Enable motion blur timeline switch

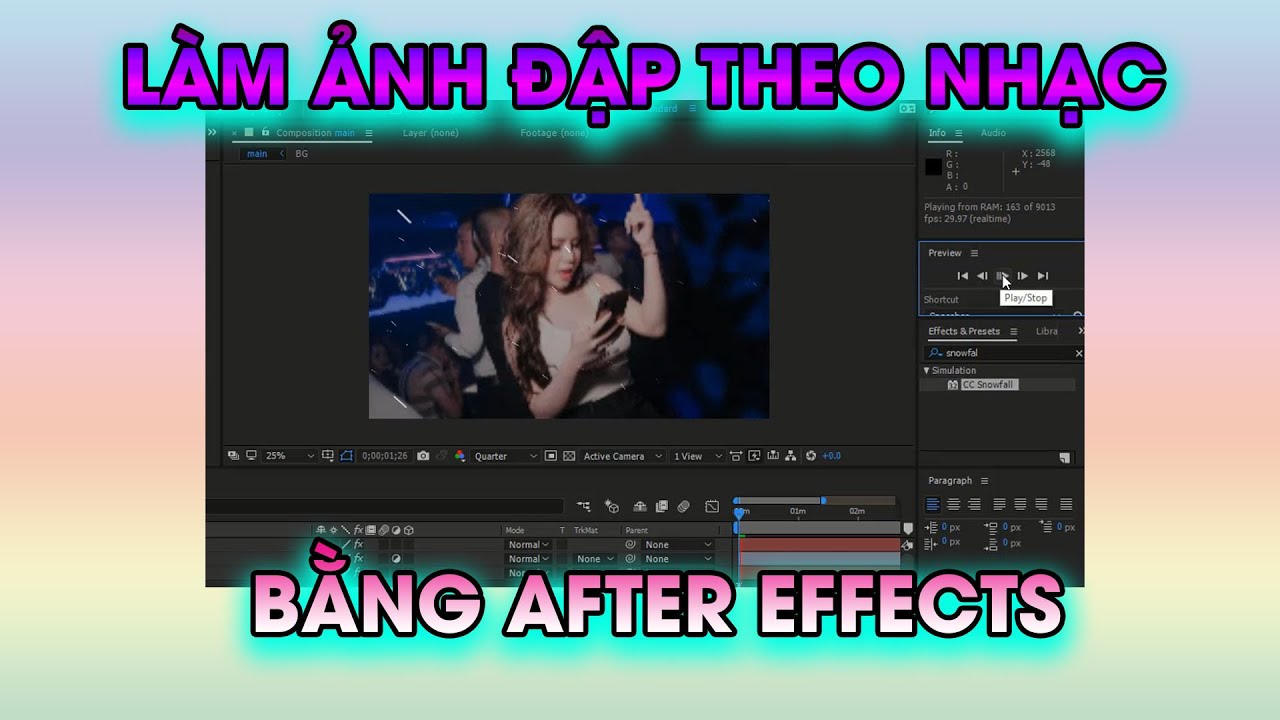coord(683,507)
